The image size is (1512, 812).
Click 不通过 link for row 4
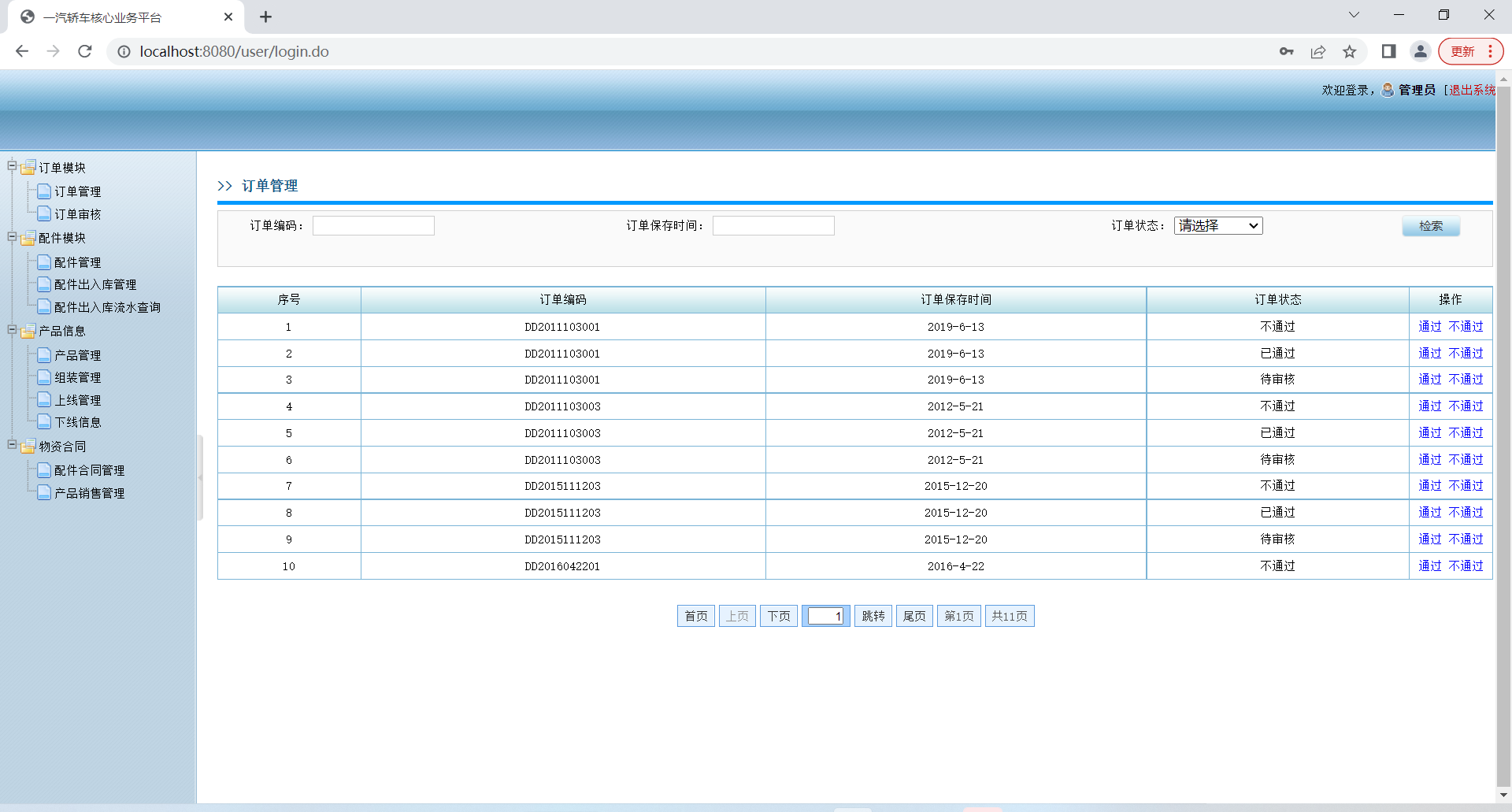point(1466,406)
